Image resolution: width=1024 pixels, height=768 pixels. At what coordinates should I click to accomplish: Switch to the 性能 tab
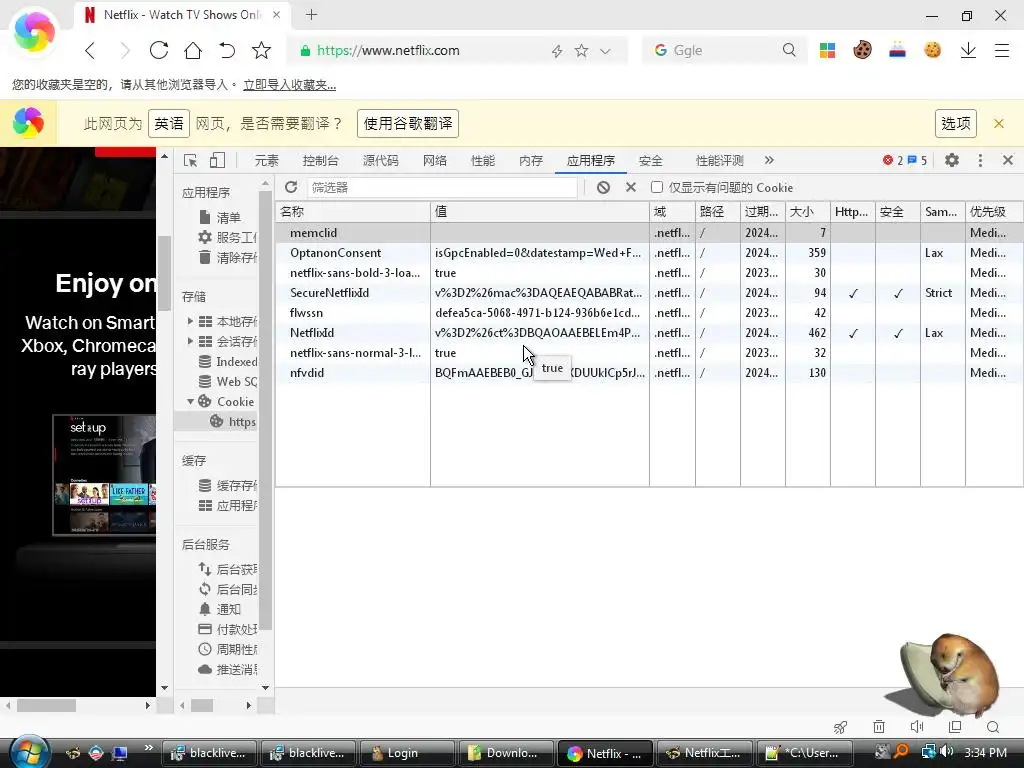coord(483,161)
